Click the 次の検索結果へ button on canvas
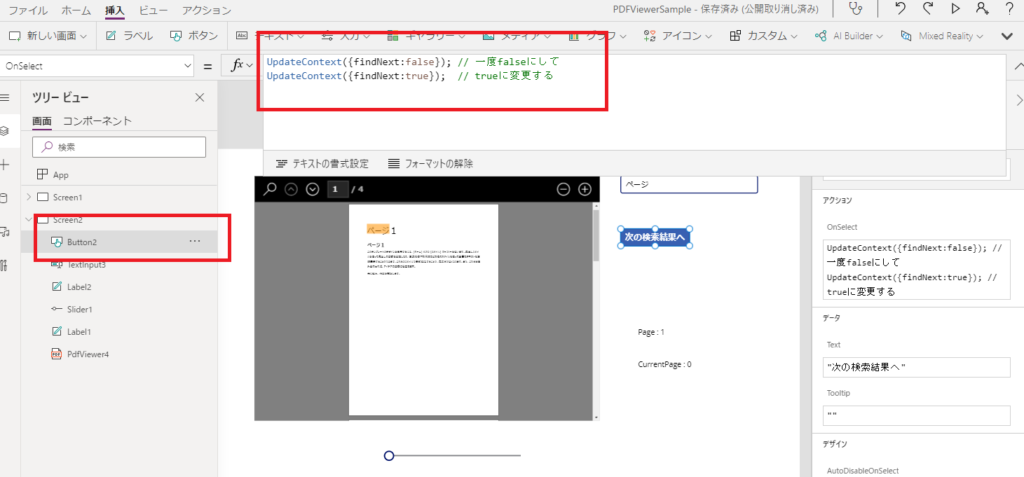 coord(655,237)
